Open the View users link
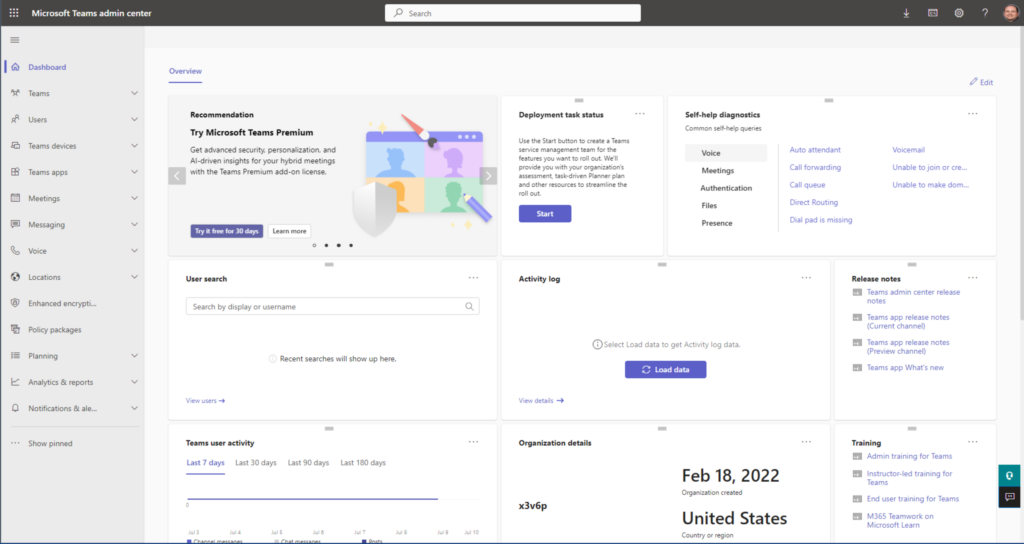This screenshot has height=544, width=1024. tap(205, 400)
